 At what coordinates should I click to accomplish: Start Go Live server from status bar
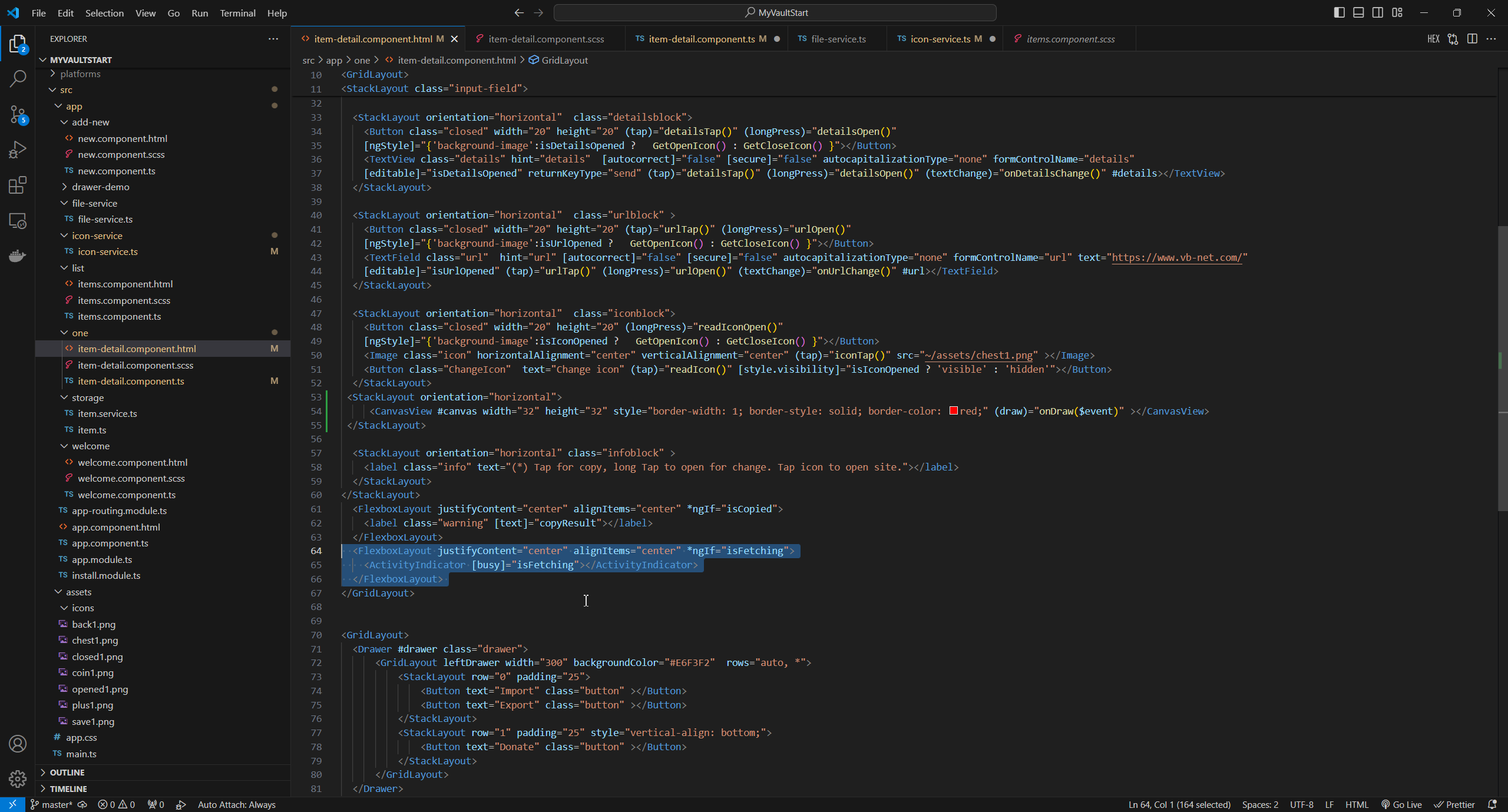point(1402,804)
